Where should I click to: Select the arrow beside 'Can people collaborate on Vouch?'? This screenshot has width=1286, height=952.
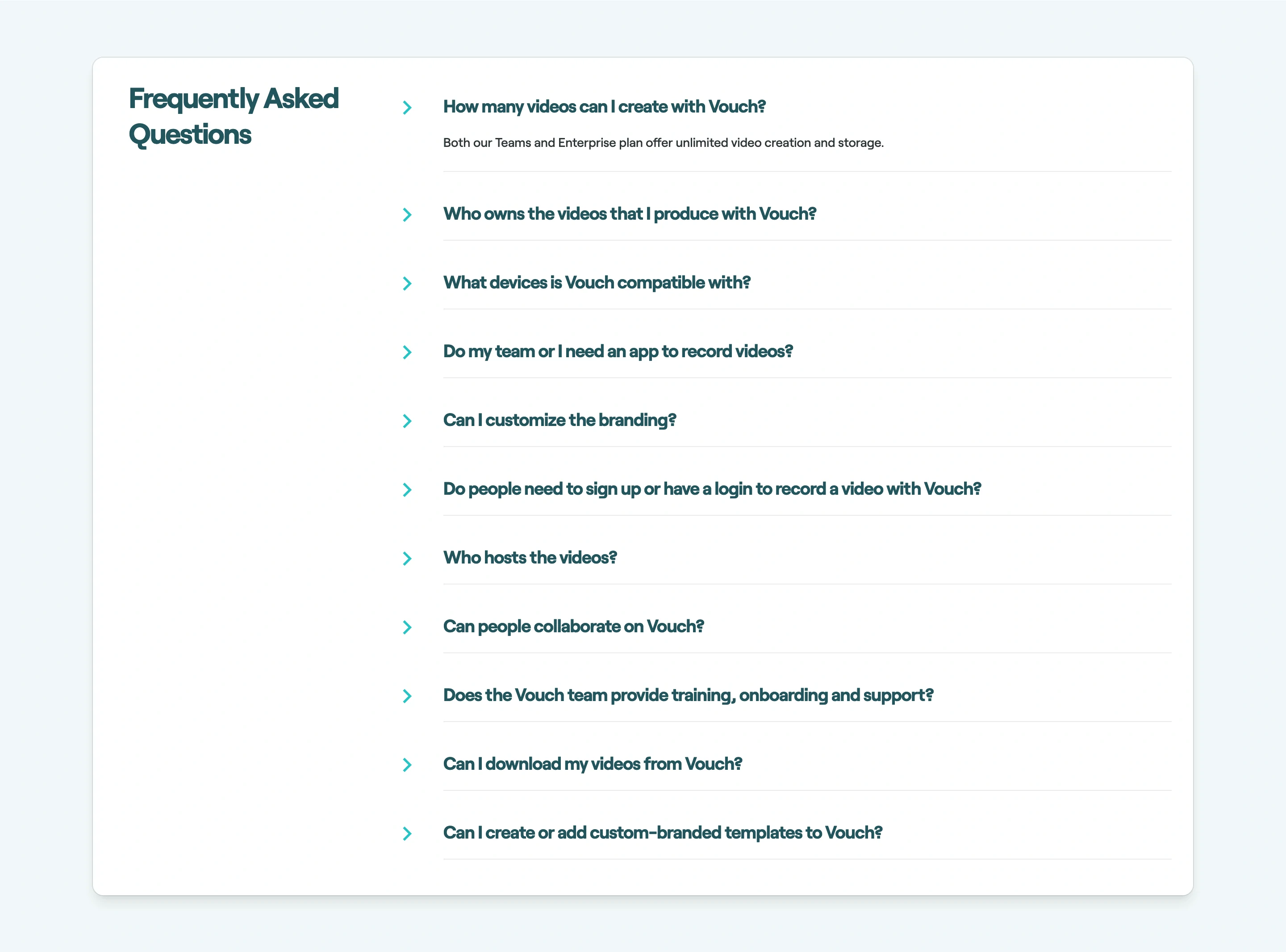click(x=409, y=627)
